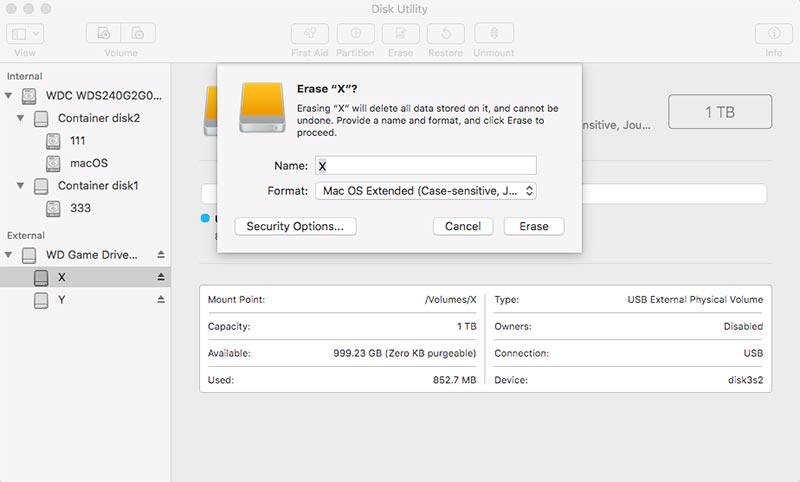This screenshot has height=482, width=800.
Task: Collapse the WDC WDS240G2G0 internal disk
Action: [x=10, y=97]
